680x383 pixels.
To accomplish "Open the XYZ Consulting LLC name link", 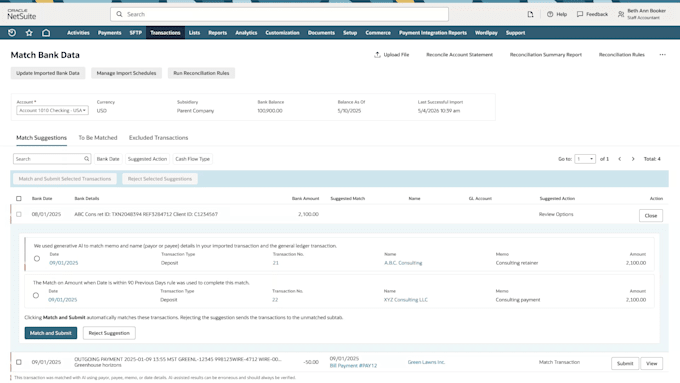I will pos(405,300).
